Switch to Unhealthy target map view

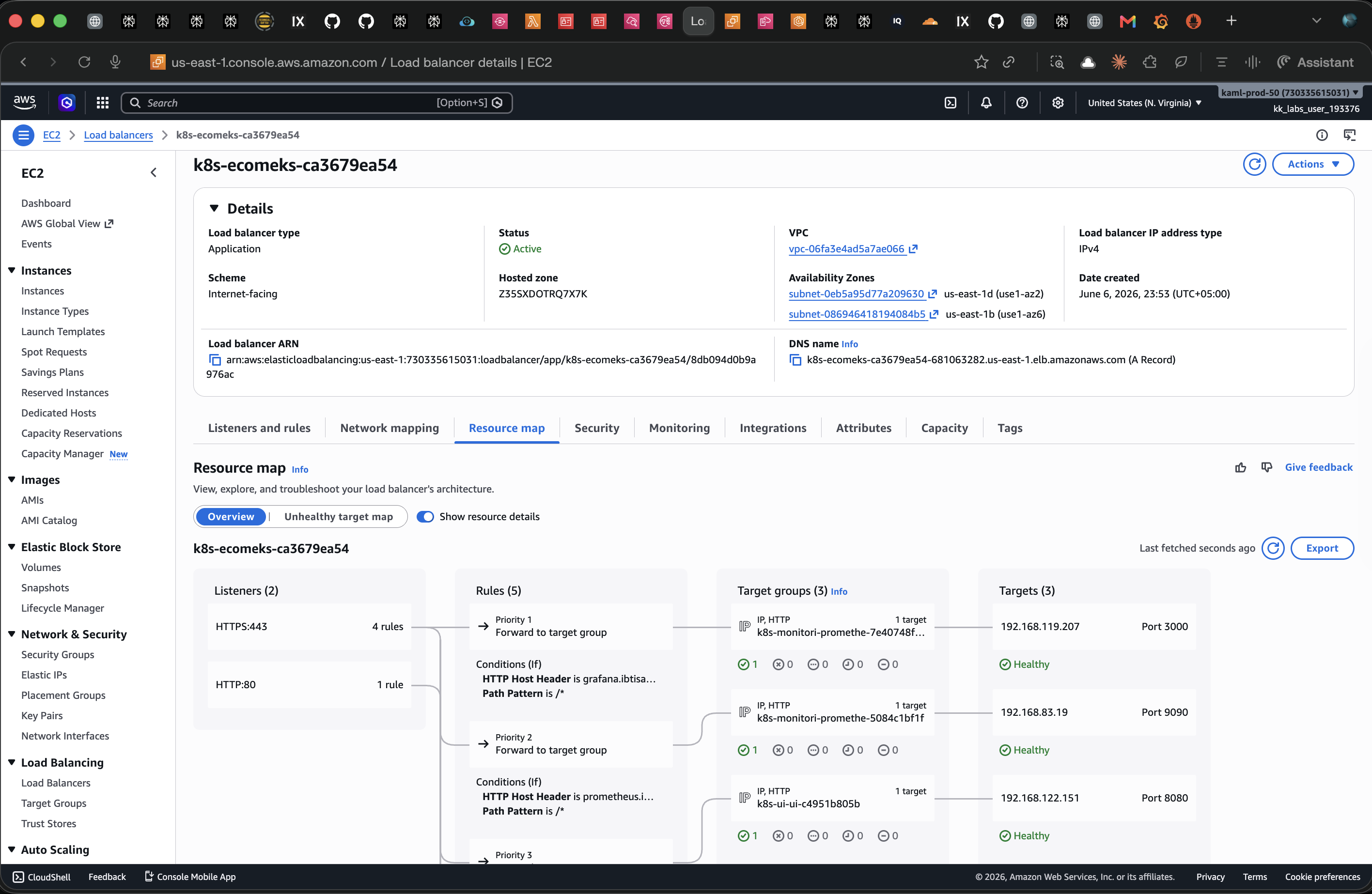[x=338, y=517]
